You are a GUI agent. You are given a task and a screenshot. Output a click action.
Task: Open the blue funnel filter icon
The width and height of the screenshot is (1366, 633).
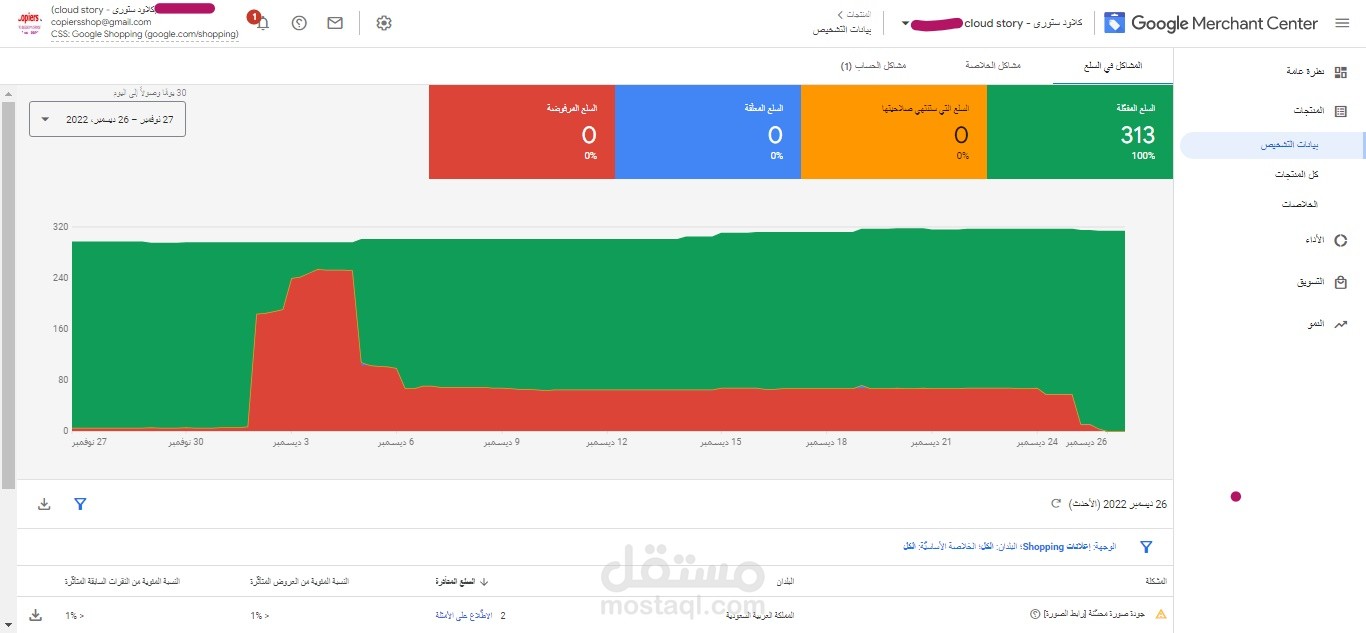click(80, 504)
